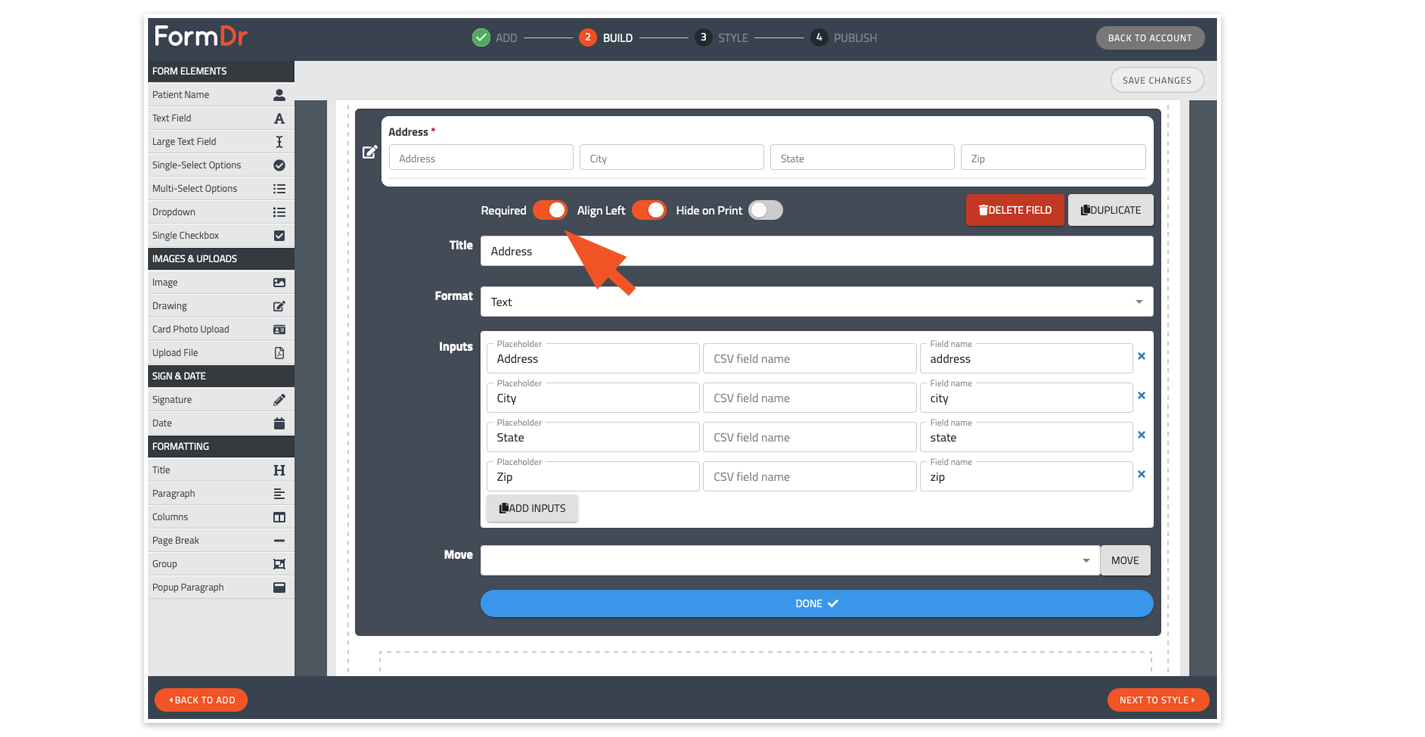Open the Format dropdown showing Text

click(x=816, y=302)
